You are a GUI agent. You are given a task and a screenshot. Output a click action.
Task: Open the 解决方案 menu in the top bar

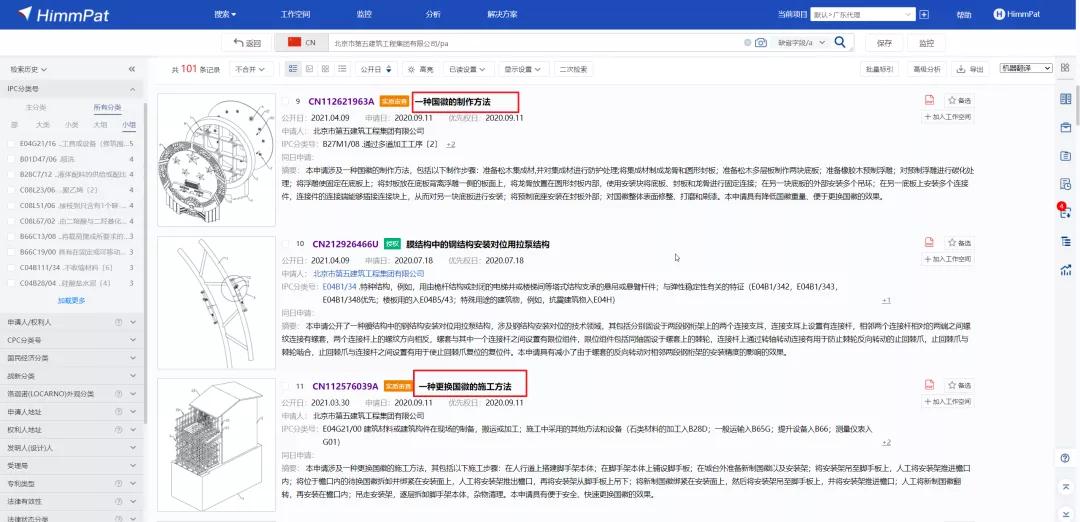[502, 14]
